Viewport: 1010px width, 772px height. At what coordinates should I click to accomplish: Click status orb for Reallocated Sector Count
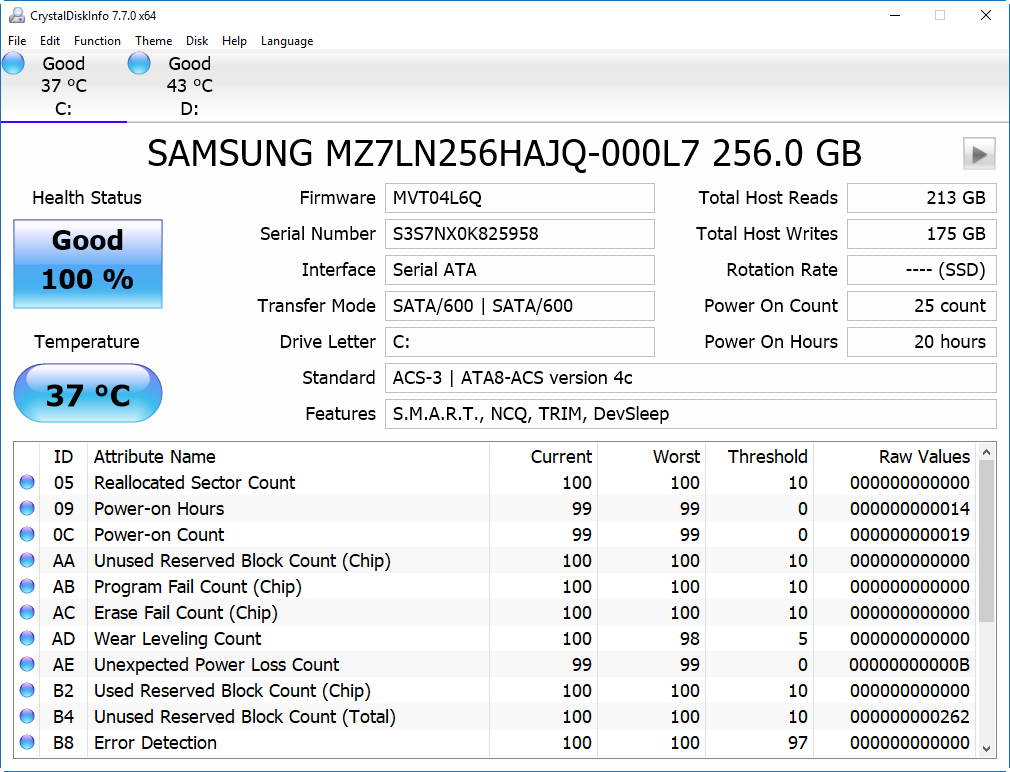coord(27,482)
